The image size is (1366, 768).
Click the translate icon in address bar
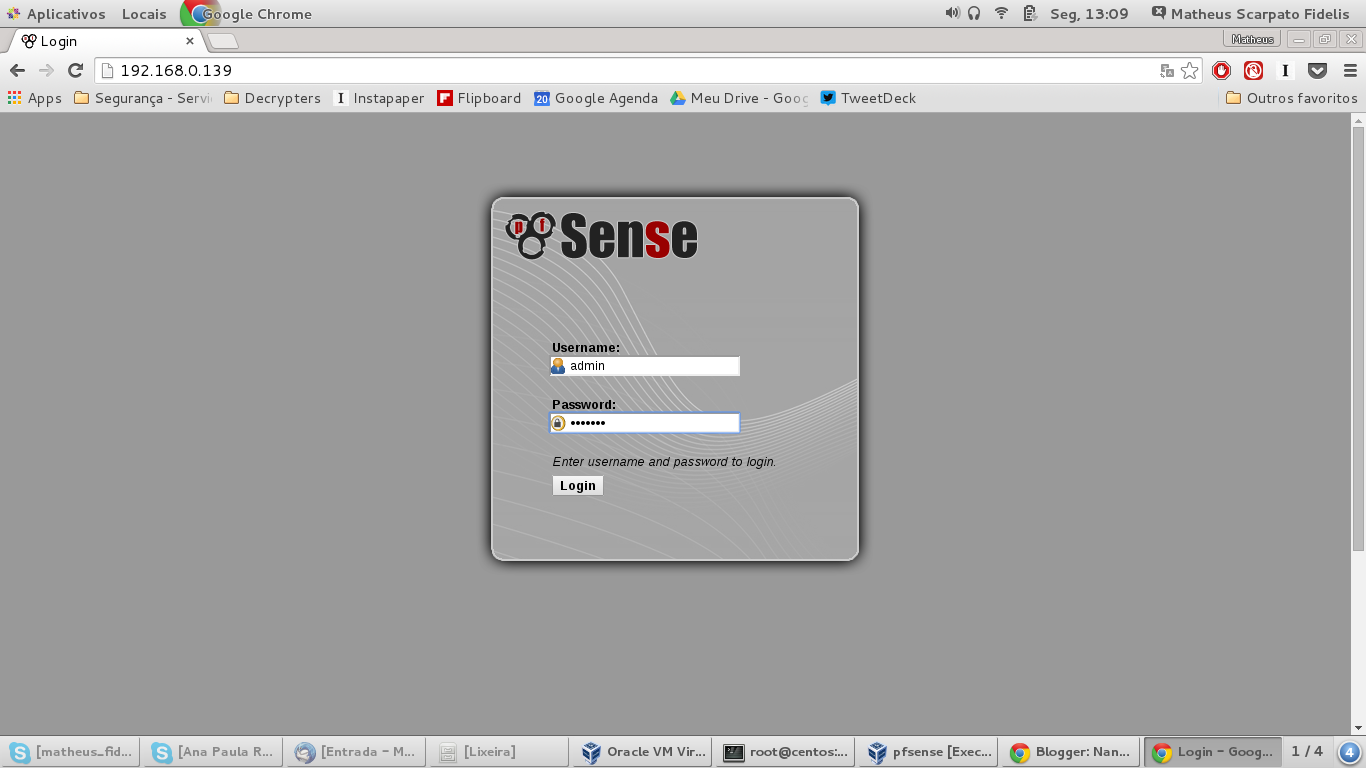pyautogui.click(x=1167, y=71)
